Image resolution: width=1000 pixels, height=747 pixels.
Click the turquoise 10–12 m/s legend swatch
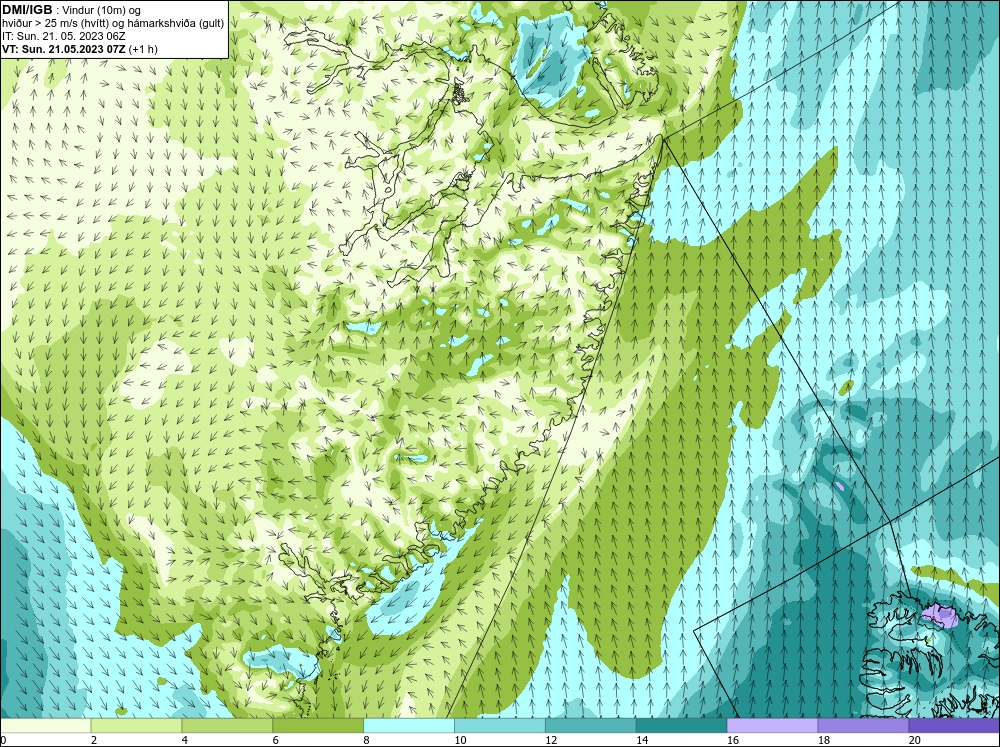(499, 726)
